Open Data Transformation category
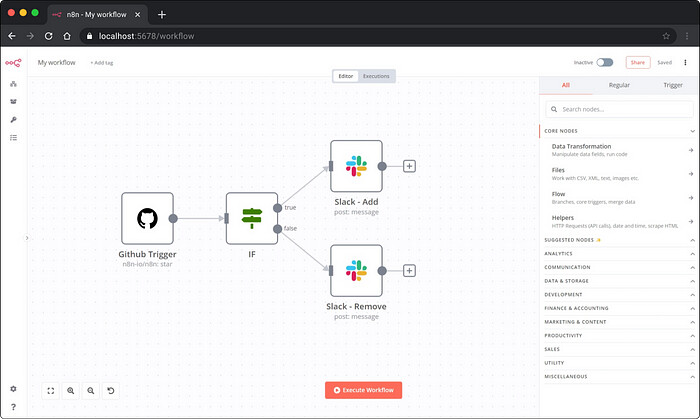700x419 pixels. (620, 150)
